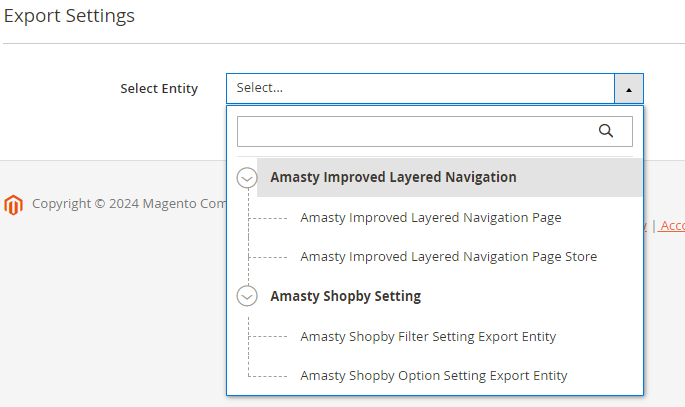Collapse the Amasty Shopby Setting group
The image size is (685, 407).
pyautogui.click(x=247, y=296)
